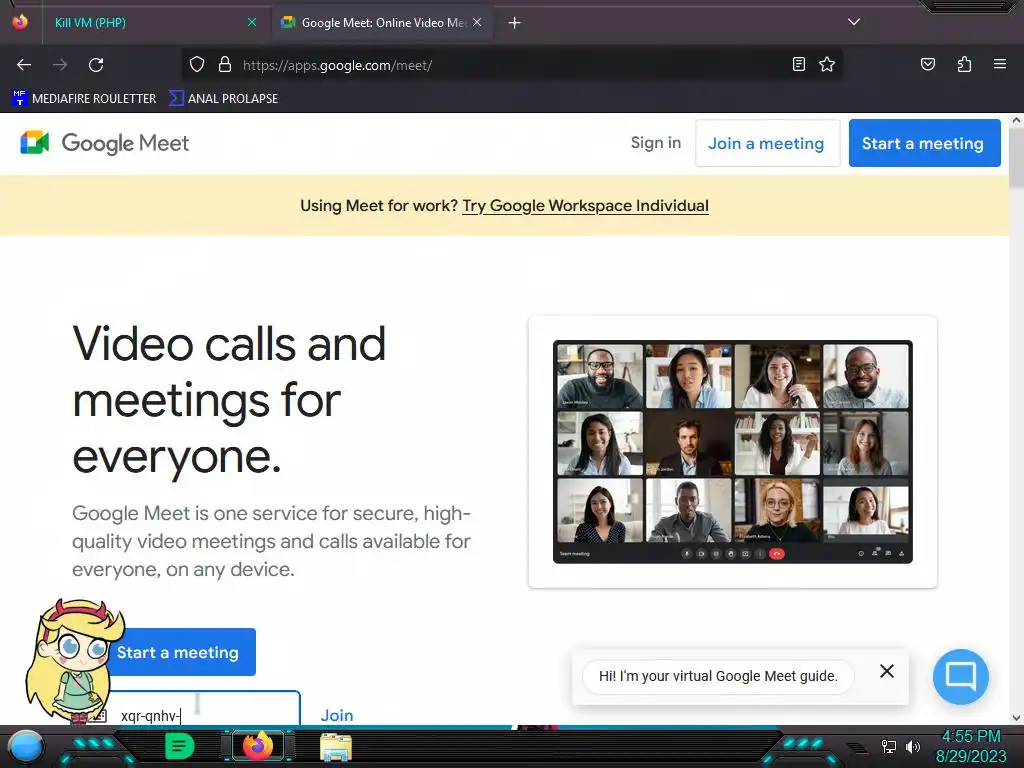
Task: Click the Hi! I'm your virtual guide message
Action: pyautogui.click(x=718, y=677)
